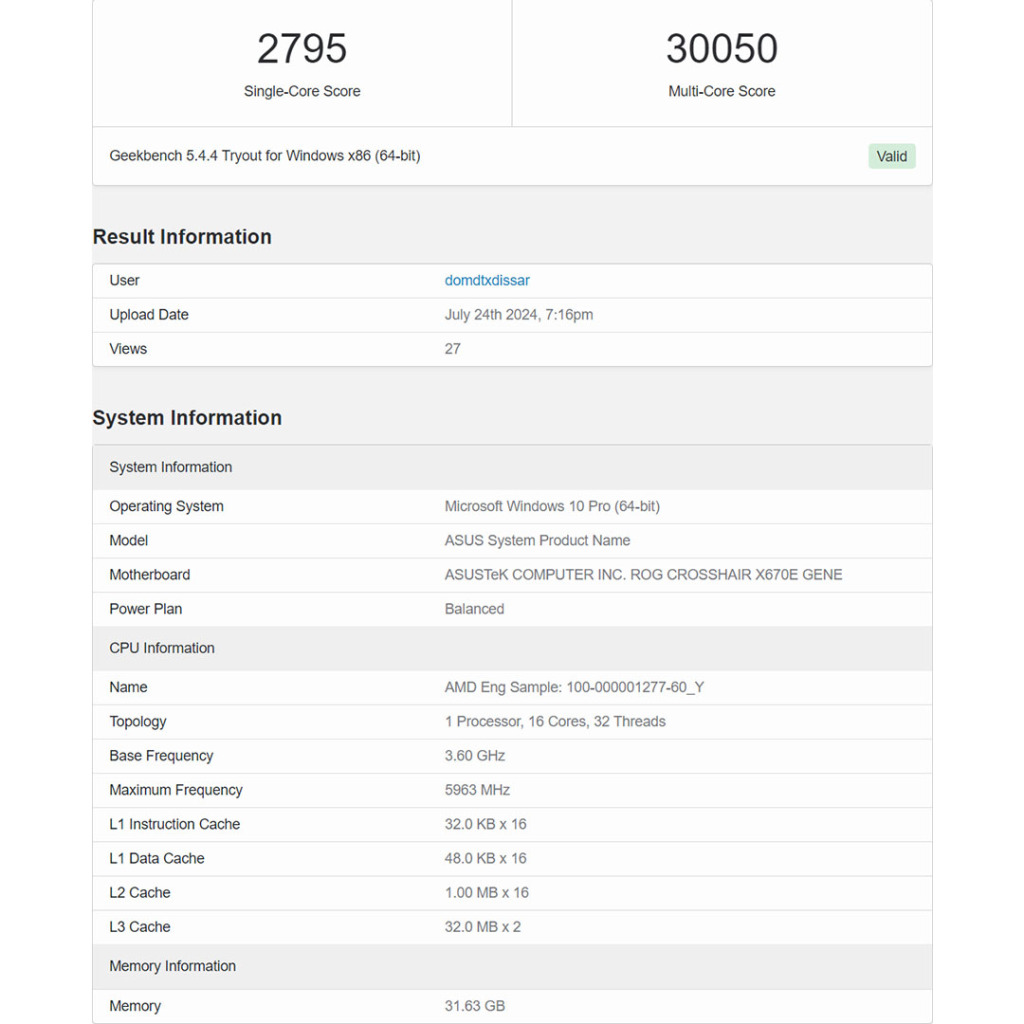Click the large System Information heading
The image size is (1024, 1024).
[187, 417]
